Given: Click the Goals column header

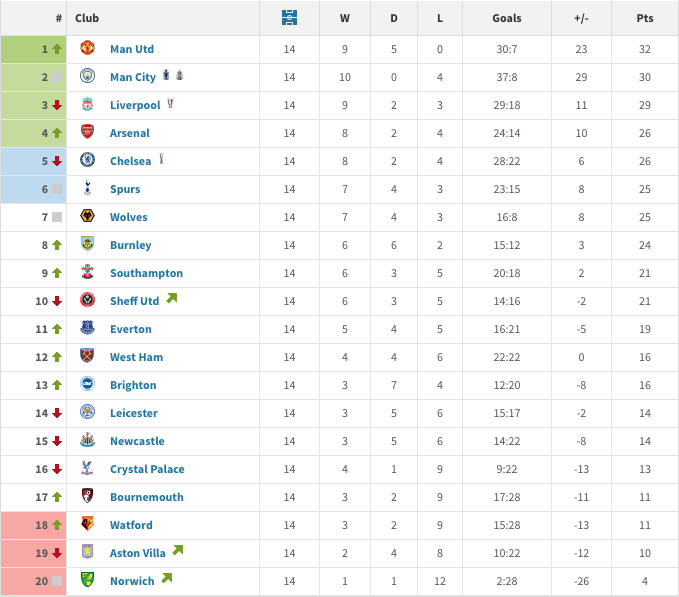Looking at the screenshot, I should point(507,18).
